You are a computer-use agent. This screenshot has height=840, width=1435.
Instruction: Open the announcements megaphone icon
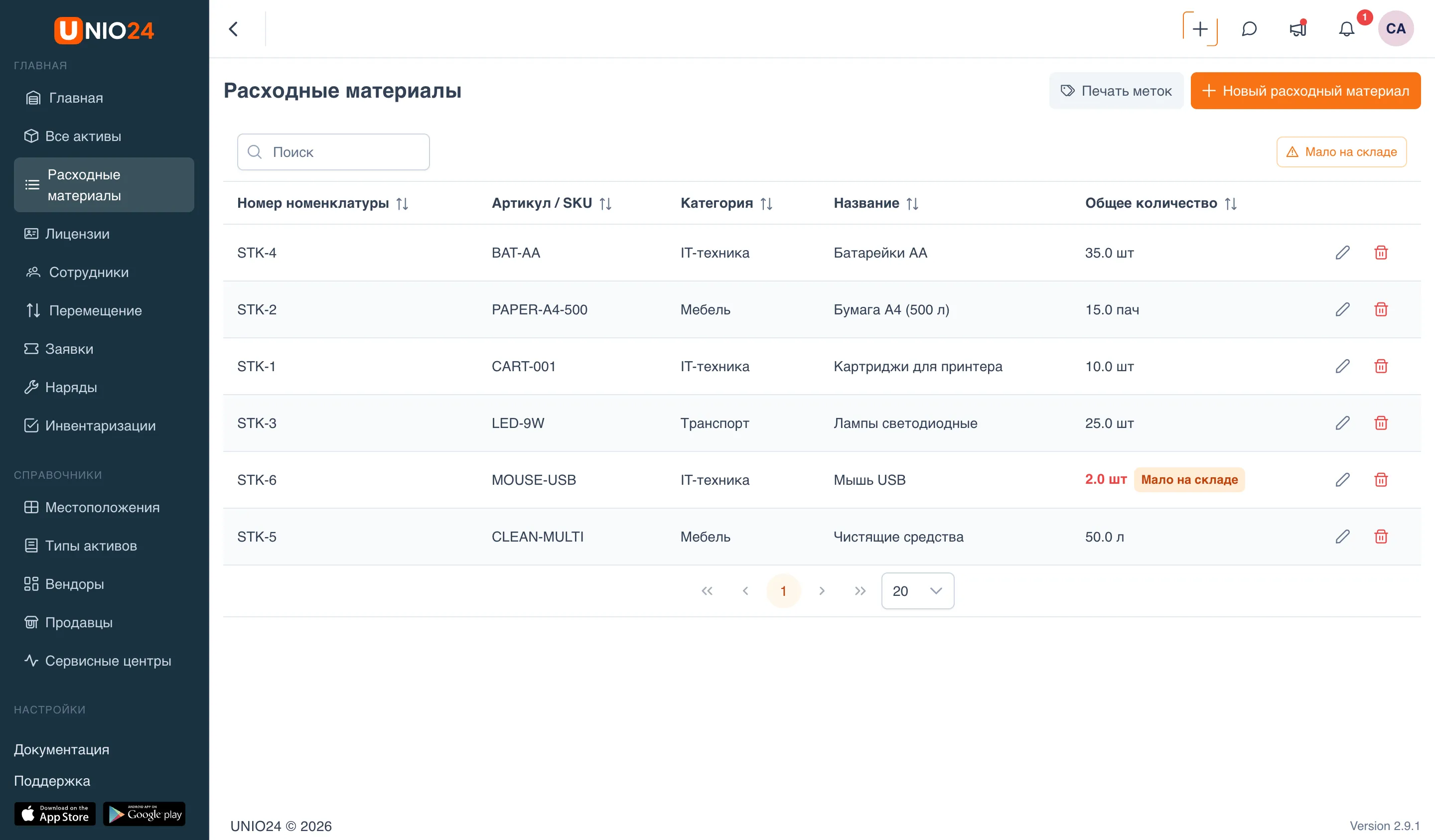point(1298,29)
